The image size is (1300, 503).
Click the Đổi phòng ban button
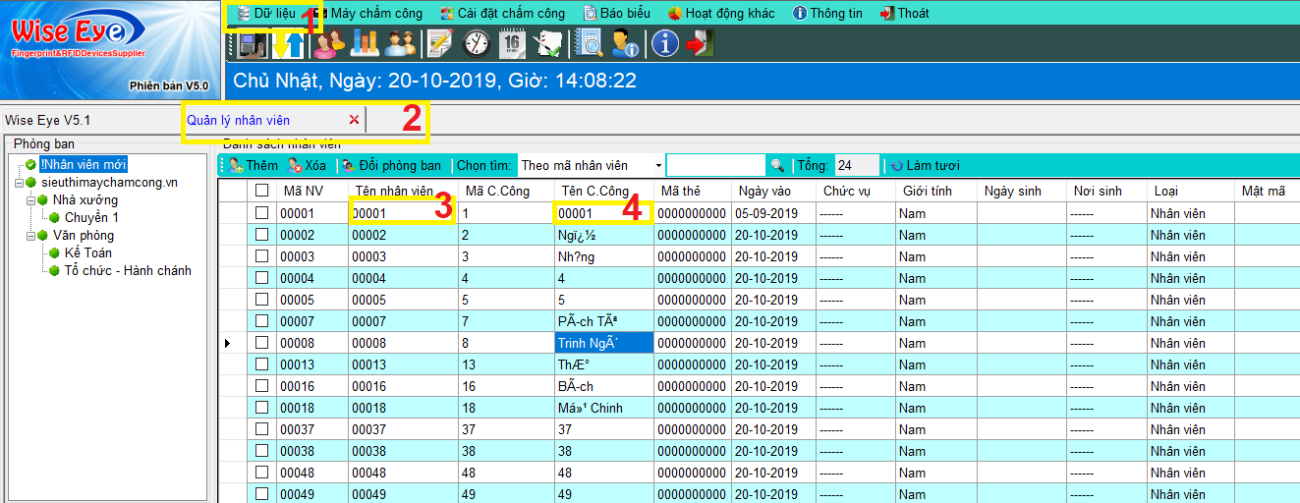pyautogui.click(x=392, y=165)
